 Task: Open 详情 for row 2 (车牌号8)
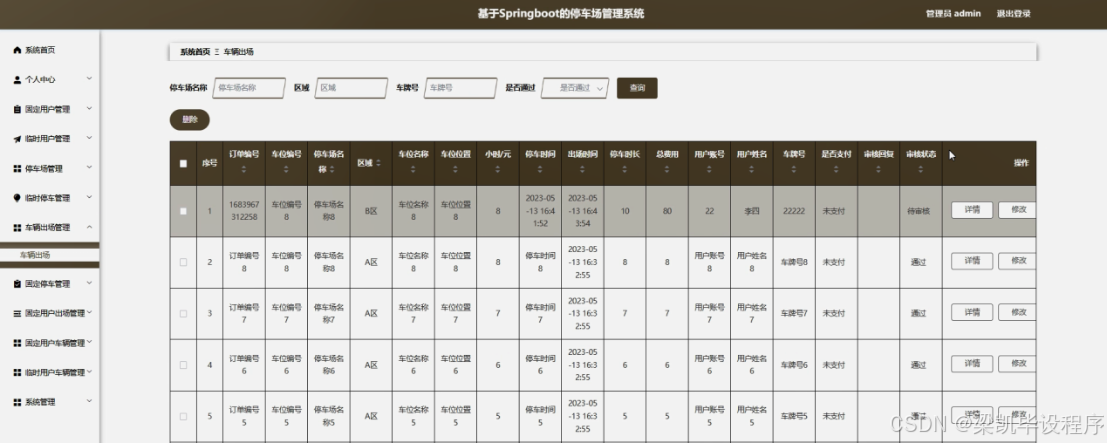pos(972,261)
